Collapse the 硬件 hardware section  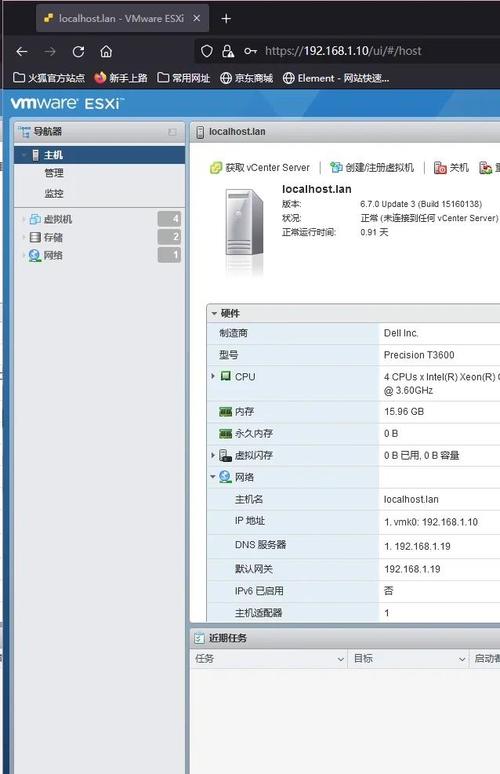[x=214, y=313]
